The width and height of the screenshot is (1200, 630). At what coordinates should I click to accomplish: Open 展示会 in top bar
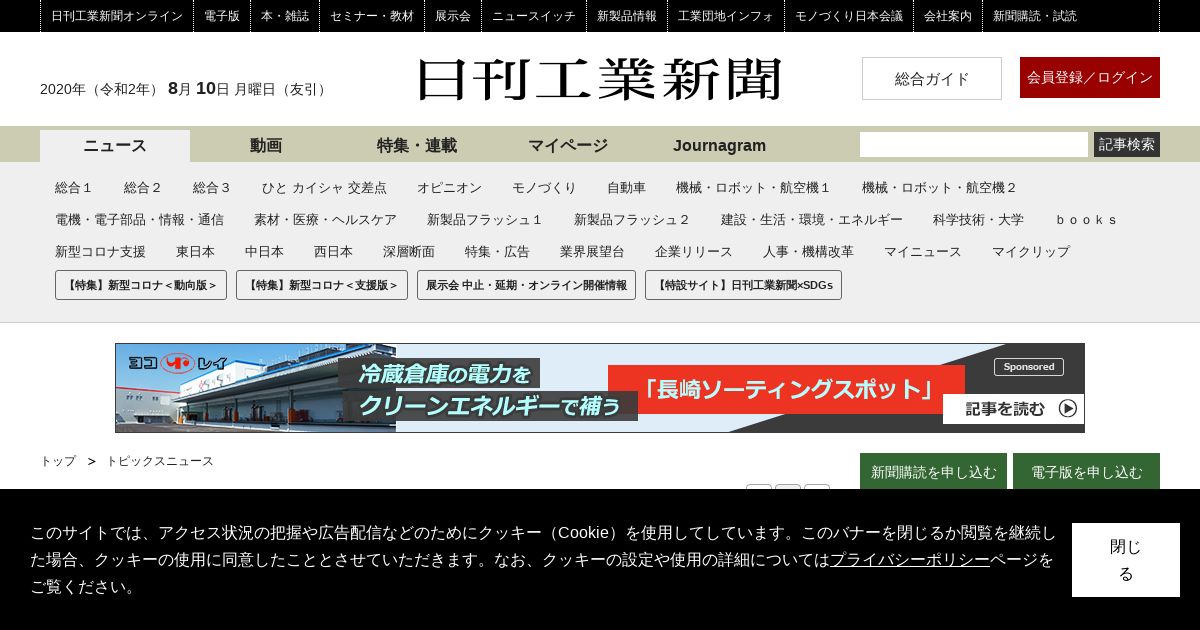click(x=453, y=16)
